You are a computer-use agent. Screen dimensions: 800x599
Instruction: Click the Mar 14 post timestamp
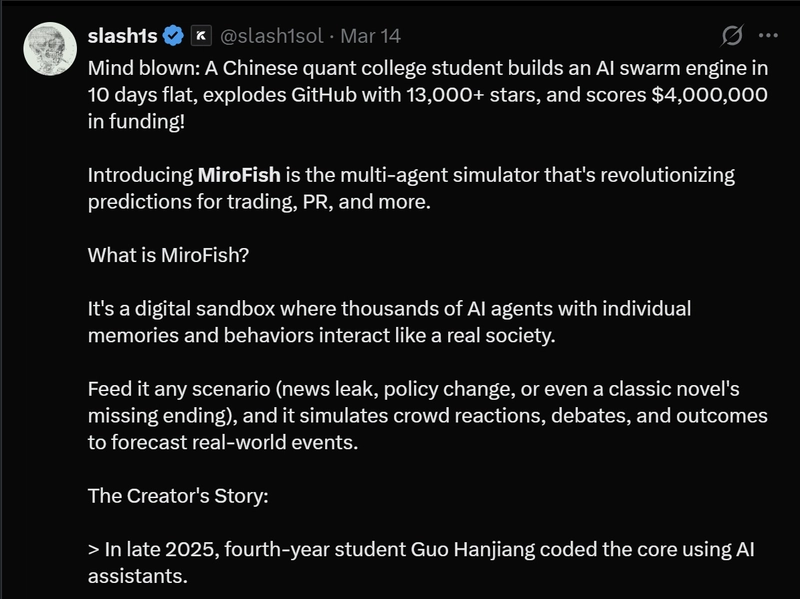(371, 36)
